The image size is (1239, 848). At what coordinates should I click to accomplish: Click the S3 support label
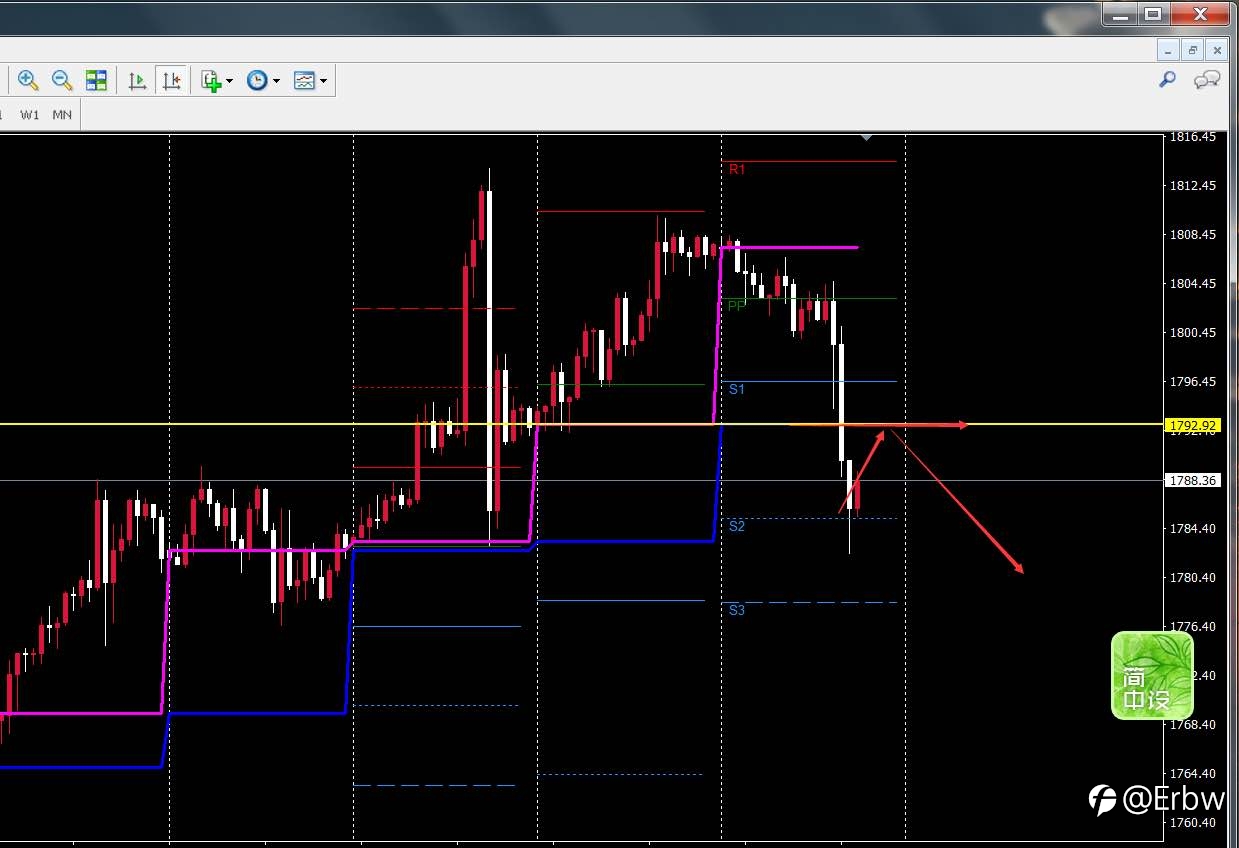point(737,610)
